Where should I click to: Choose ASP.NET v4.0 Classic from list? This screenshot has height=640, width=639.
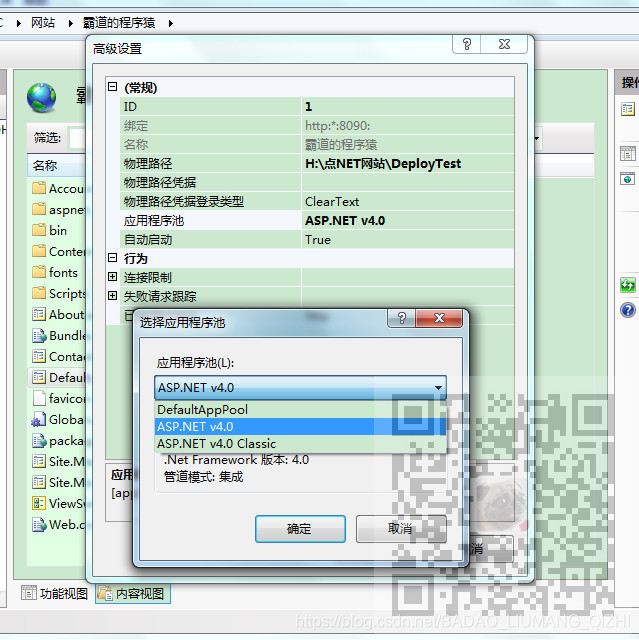coord(301,444)
